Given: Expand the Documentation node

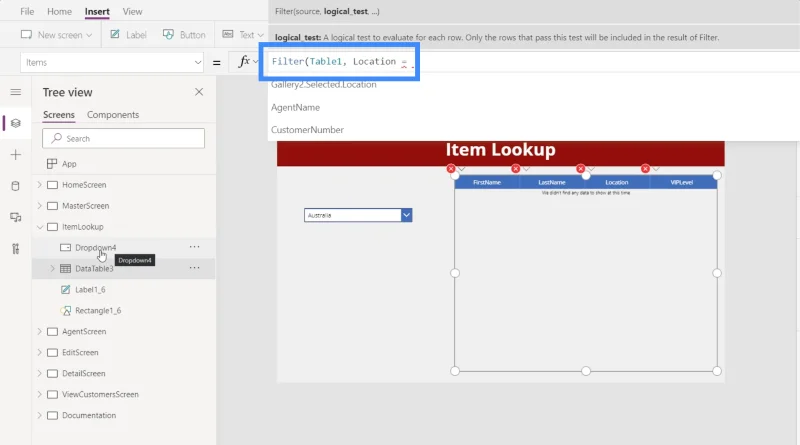Looking at the screenshot, I should click(40, 415).
